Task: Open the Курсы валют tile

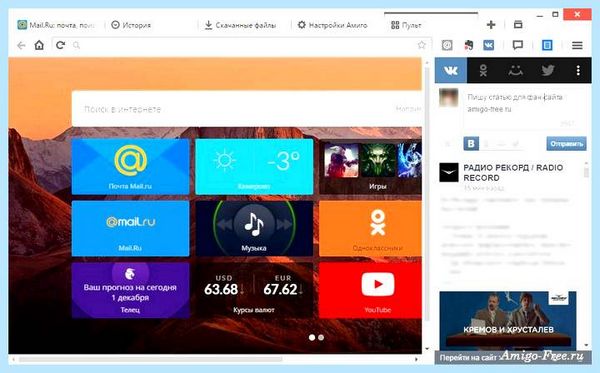Action: (254, 290)
